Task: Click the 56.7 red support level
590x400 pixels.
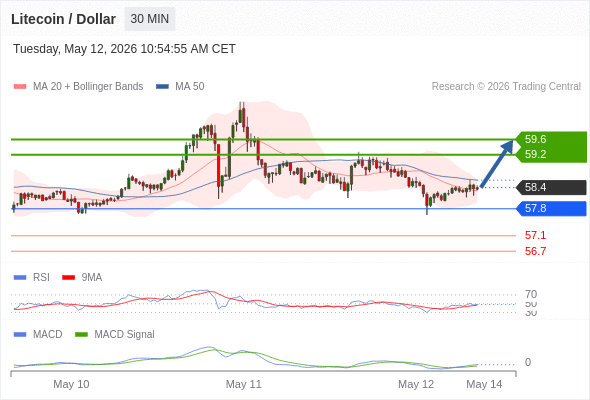Action: (535, 251)
